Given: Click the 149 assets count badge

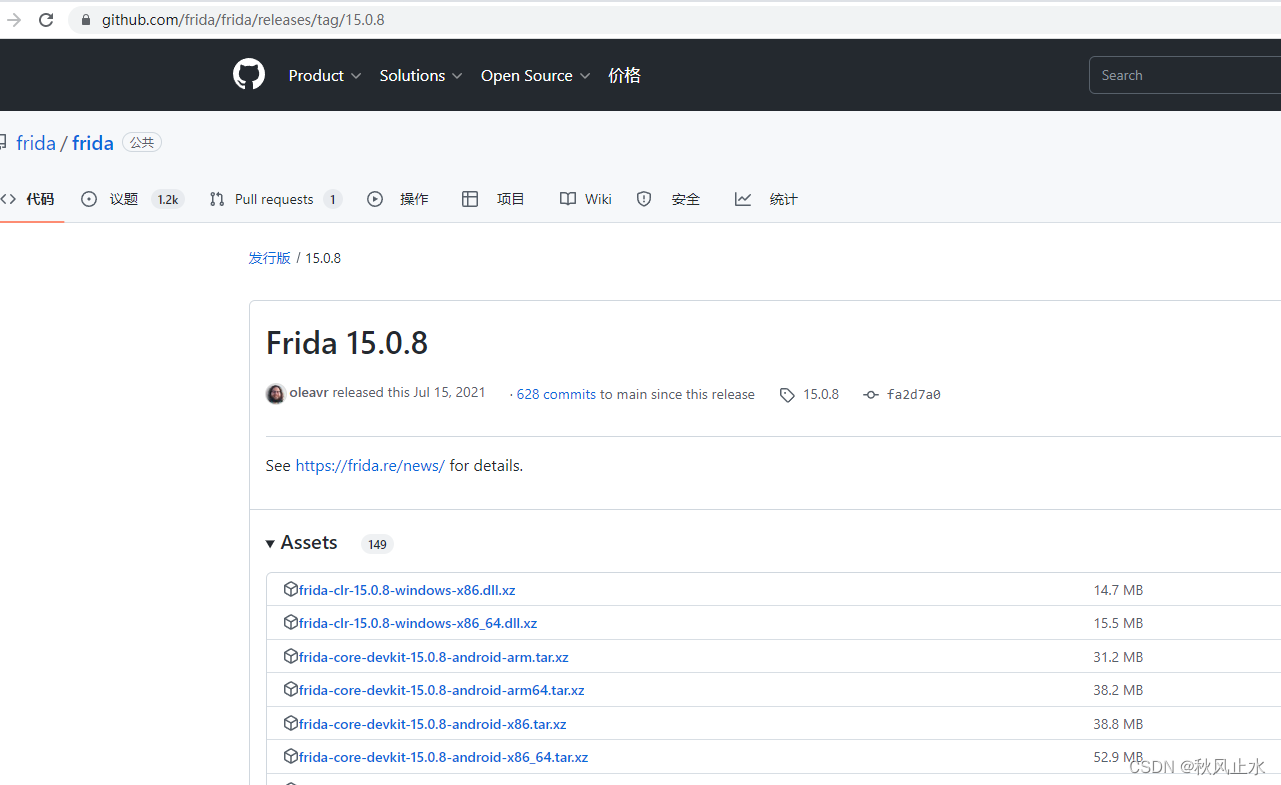Looking at the screenshot, I should 377,545.
